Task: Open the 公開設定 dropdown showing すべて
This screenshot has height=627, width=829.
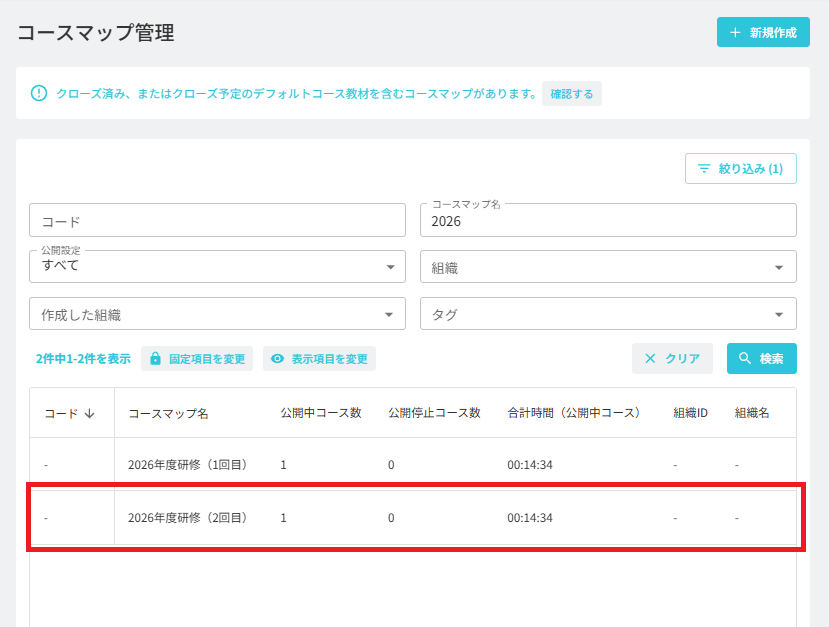Action: (x=217, y=266)
